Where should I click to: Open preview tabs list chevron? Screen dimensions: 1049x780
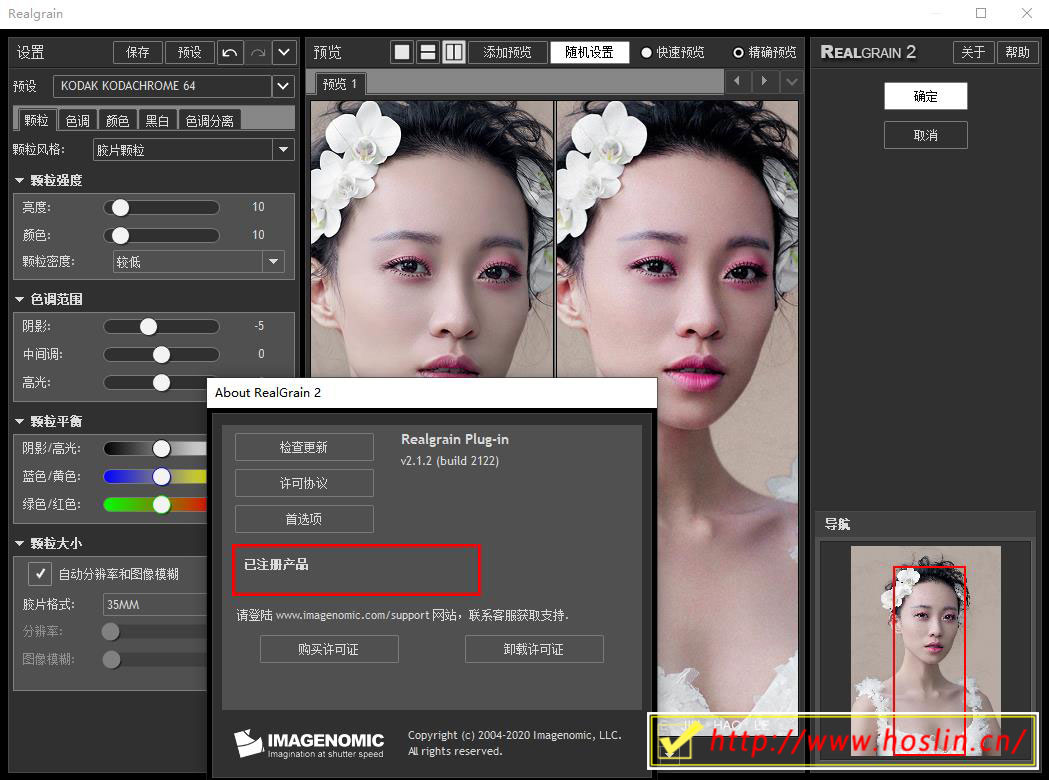point(791,82)
